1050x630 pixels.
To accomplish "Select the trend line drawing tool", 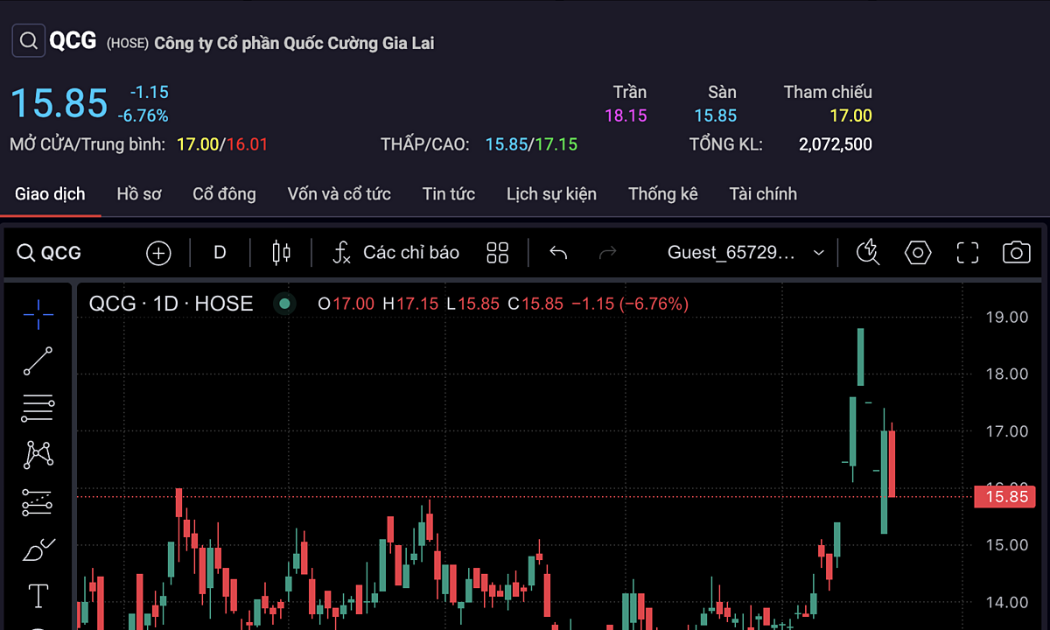I will tap(38, 361).
